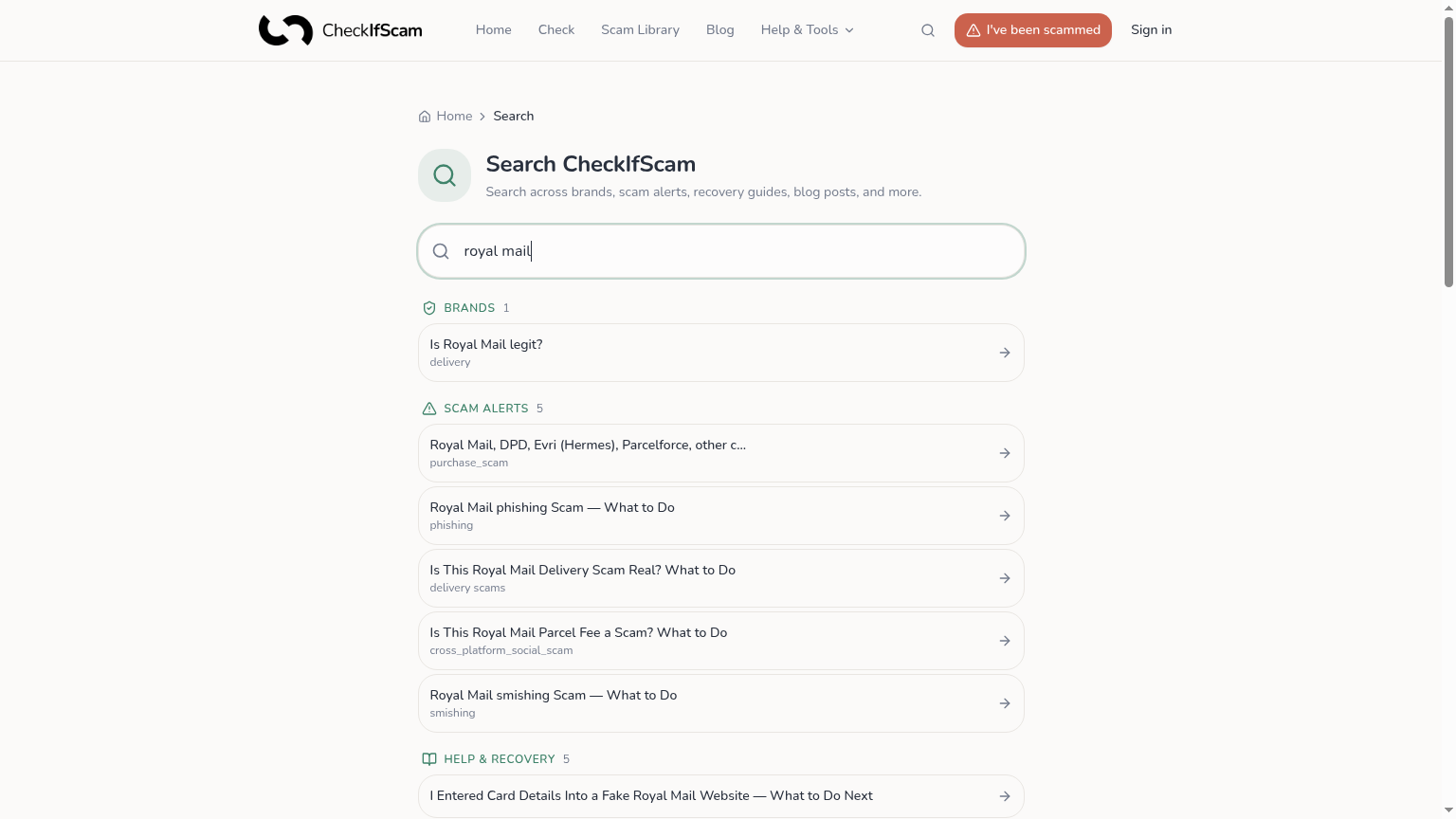Click the HELP & RECOVERY section heading
This screenshot has width=1456, height=819.
[x=500, y=759]
